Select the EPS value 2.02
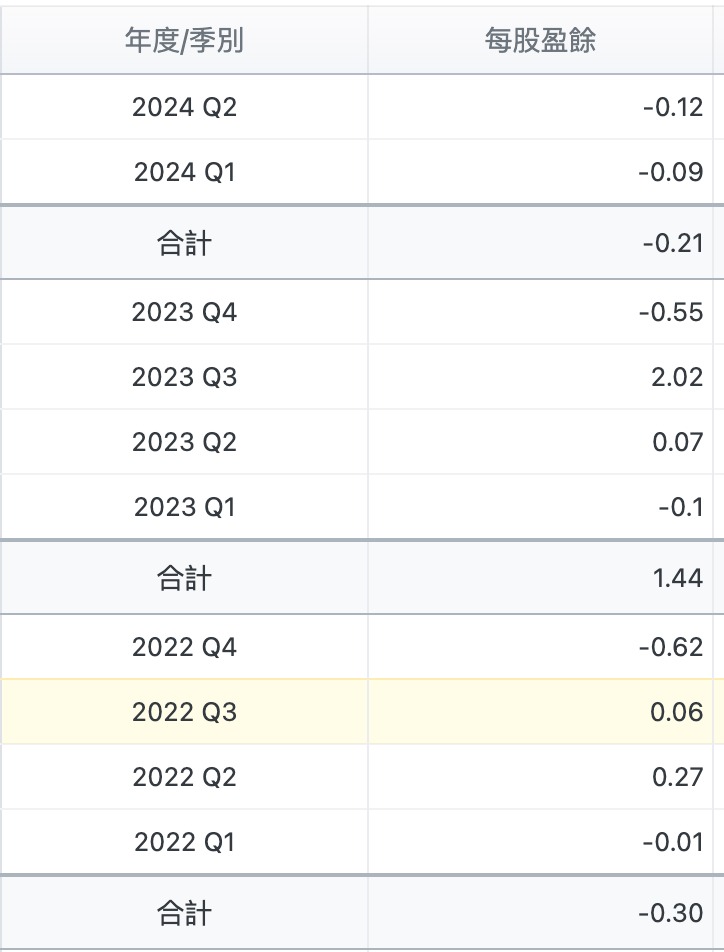This screenshot has height=952, width=724. [677, 377]
